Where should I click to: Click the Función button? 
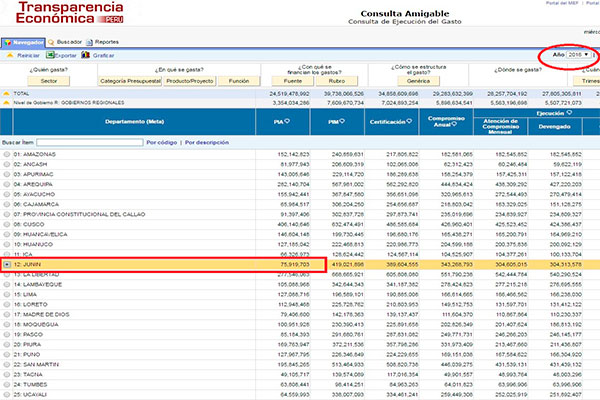(x=239, y=81)
